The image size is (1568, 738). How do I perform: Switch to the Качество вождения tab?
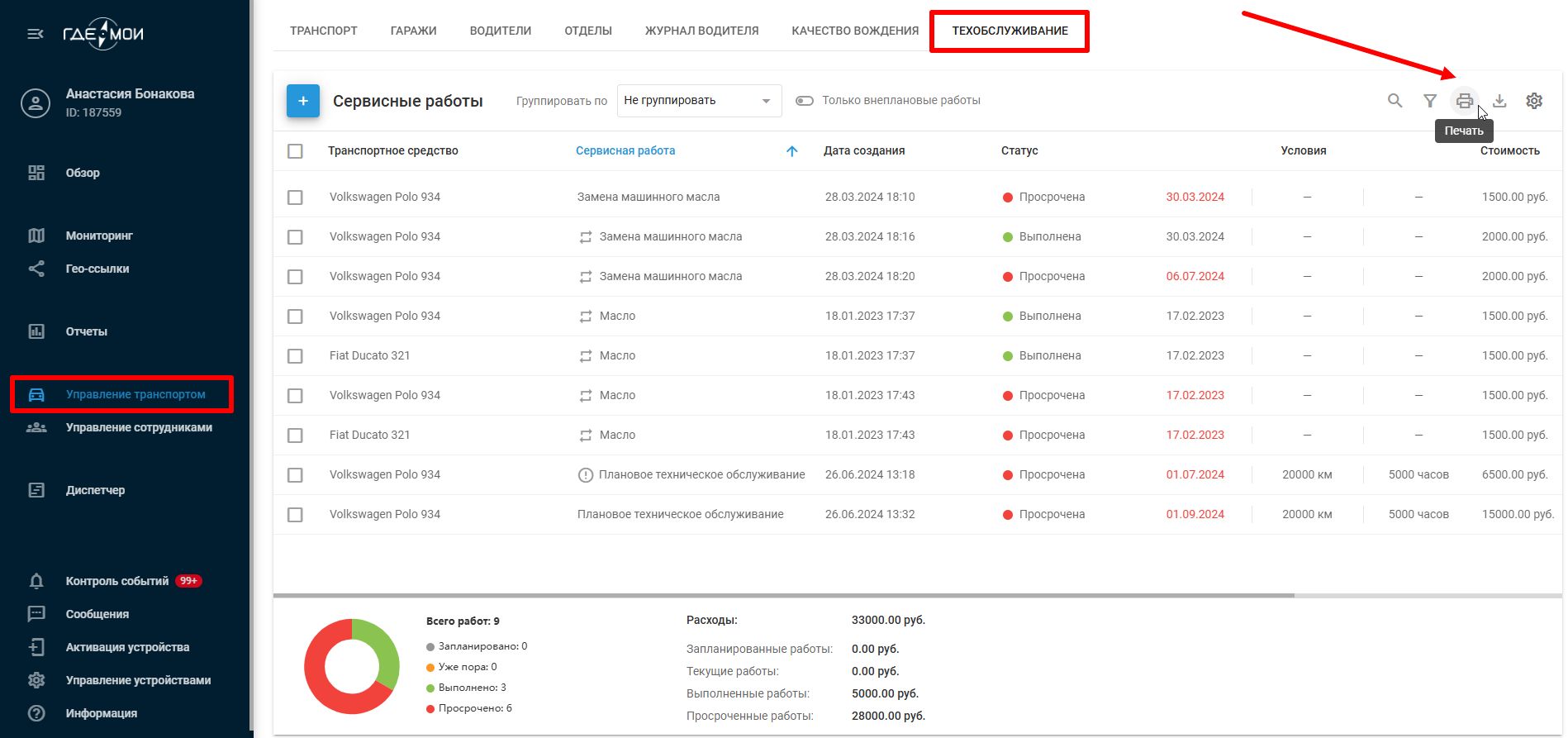(x=854, y=31)
